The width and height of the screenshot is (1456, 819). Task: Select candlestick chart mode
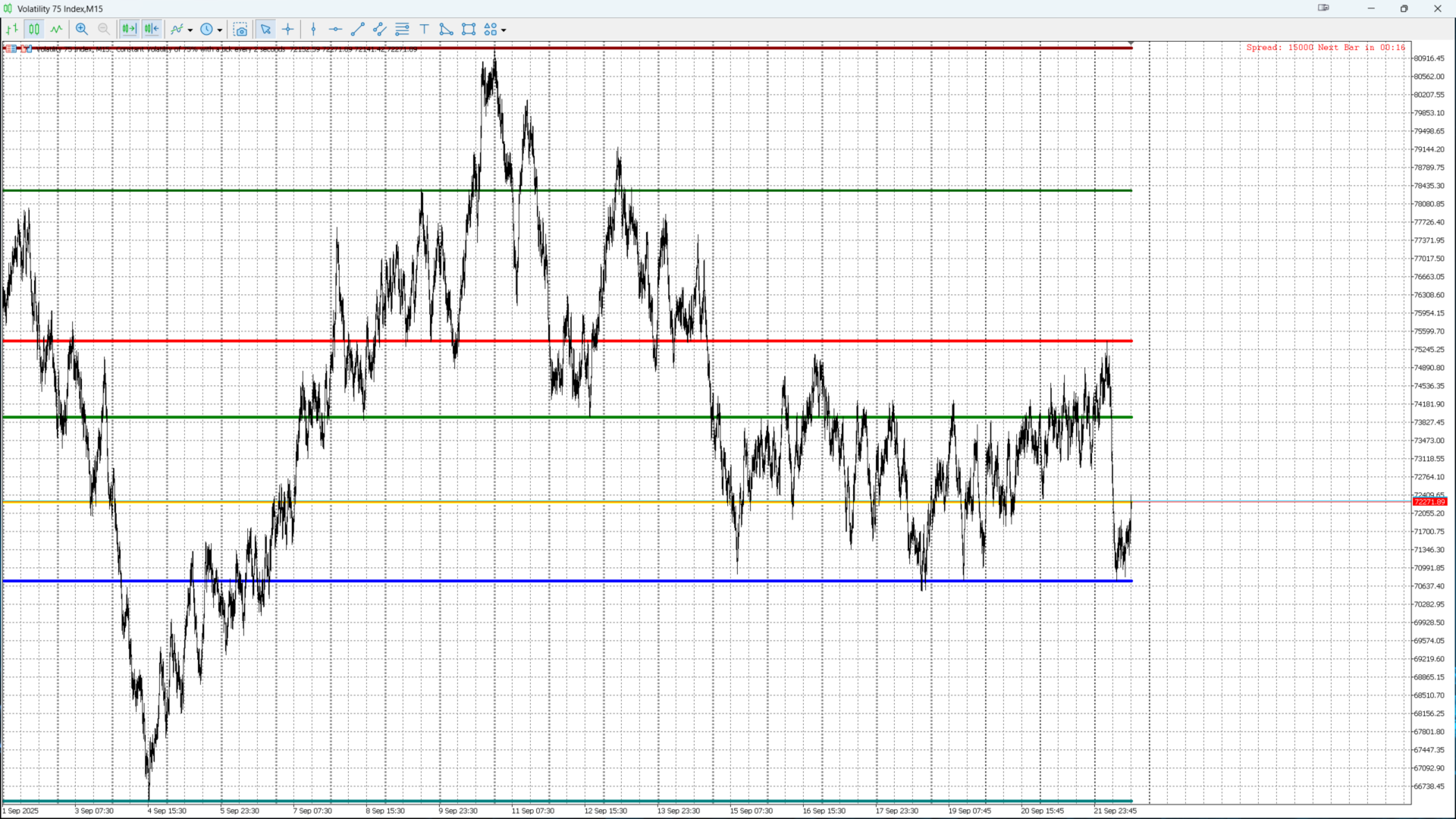pyautogui.click(x=34, y=30)
